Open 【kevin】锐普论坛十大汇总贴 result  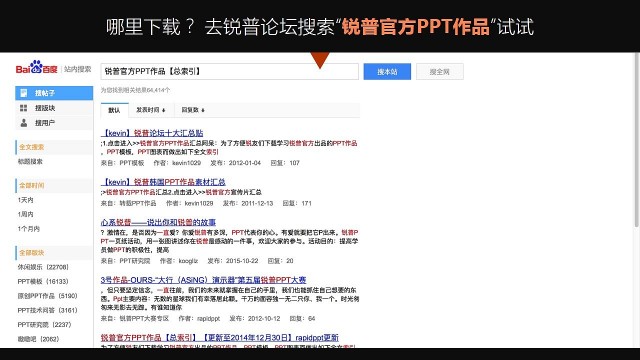click(152, 133)
